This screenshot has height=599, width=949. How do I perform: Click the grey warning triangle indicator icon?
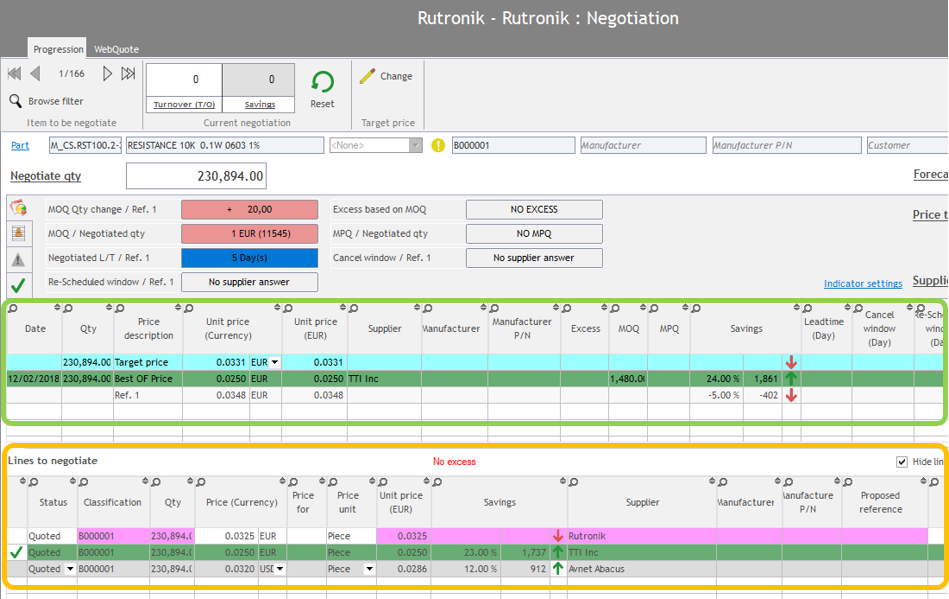click(18, 259)
